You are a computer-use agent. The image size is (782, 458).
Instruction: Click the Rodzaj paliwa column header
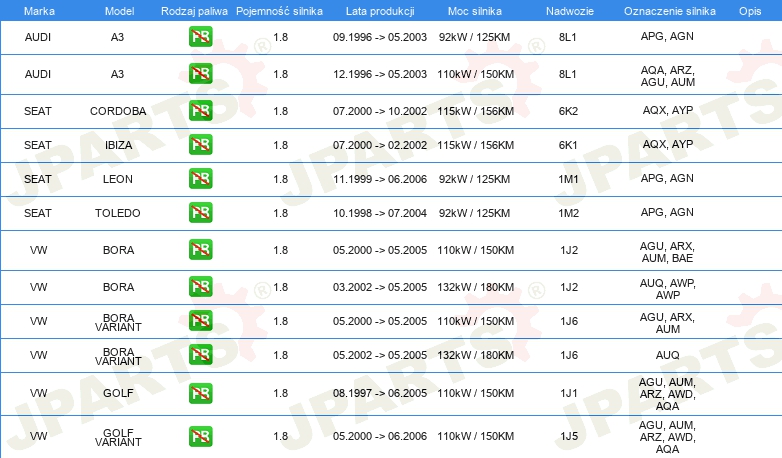click(194, 11)
